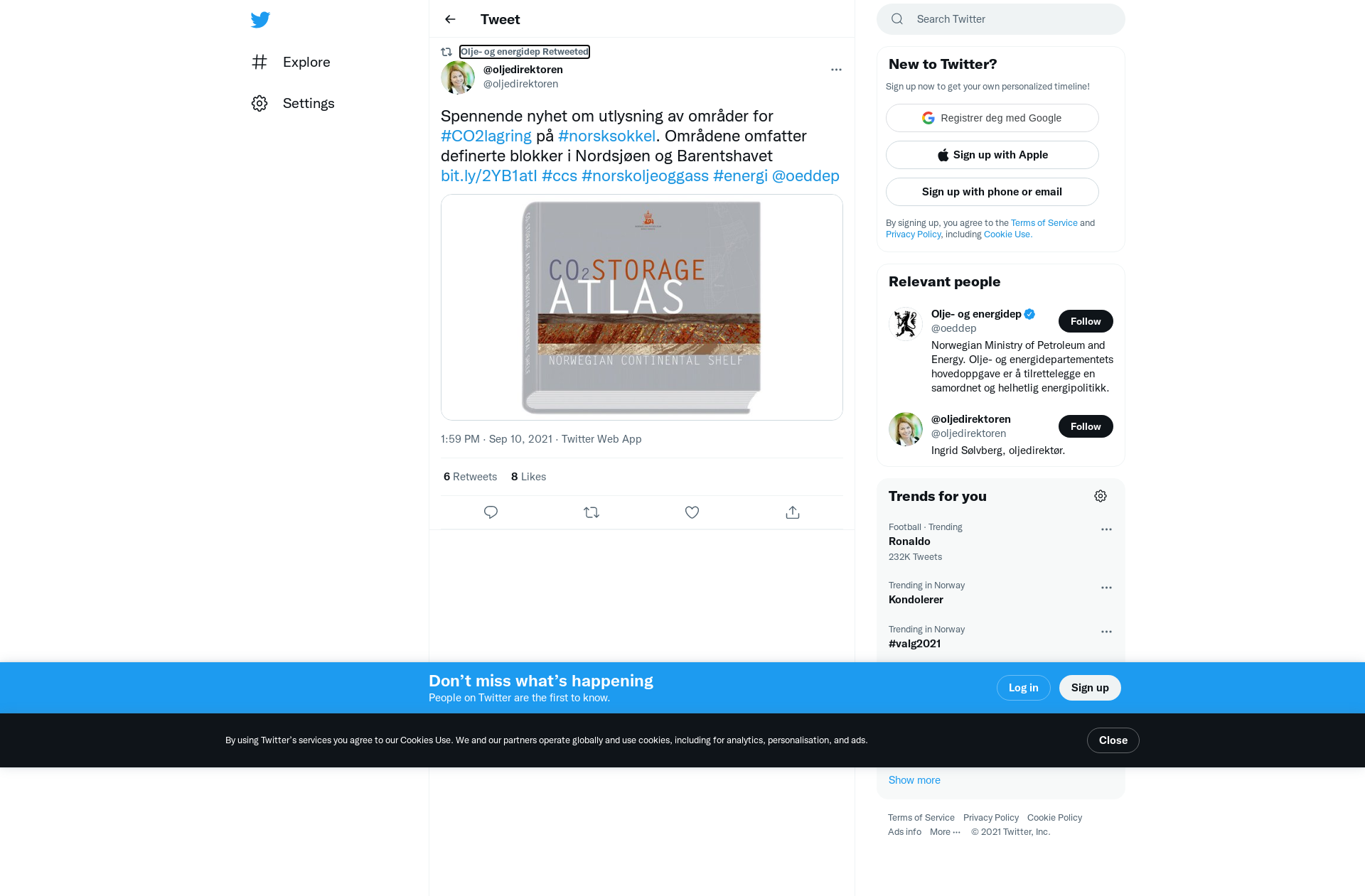Click the Sign up with Apple button

[992, 155]
